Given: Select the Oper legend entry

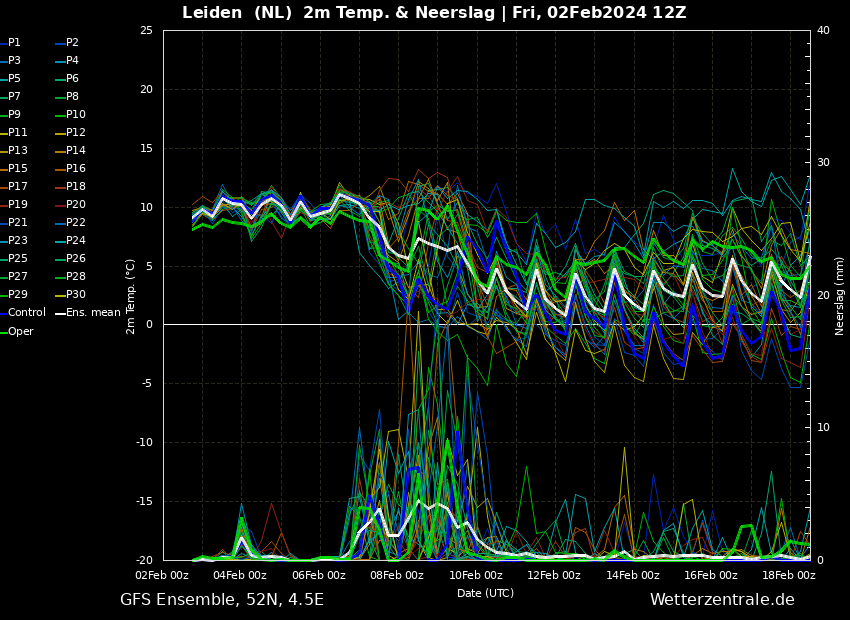Looking at the screenshot, I should (21, 331).
